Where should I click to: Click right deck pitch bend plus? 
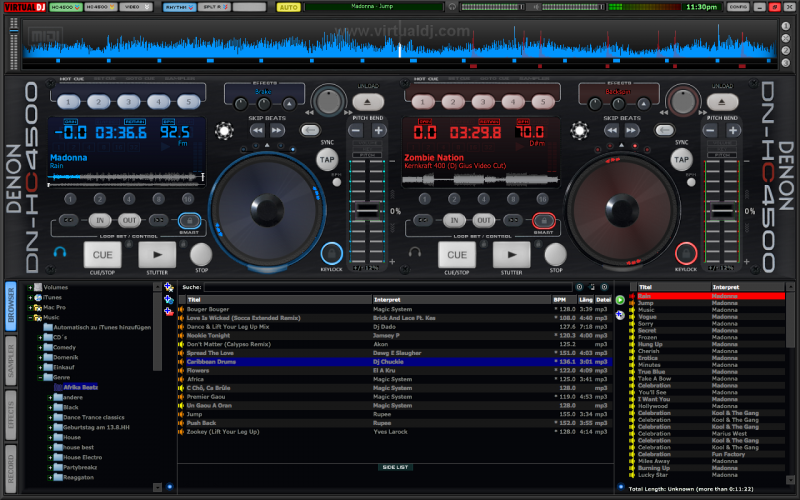[733, 131]
